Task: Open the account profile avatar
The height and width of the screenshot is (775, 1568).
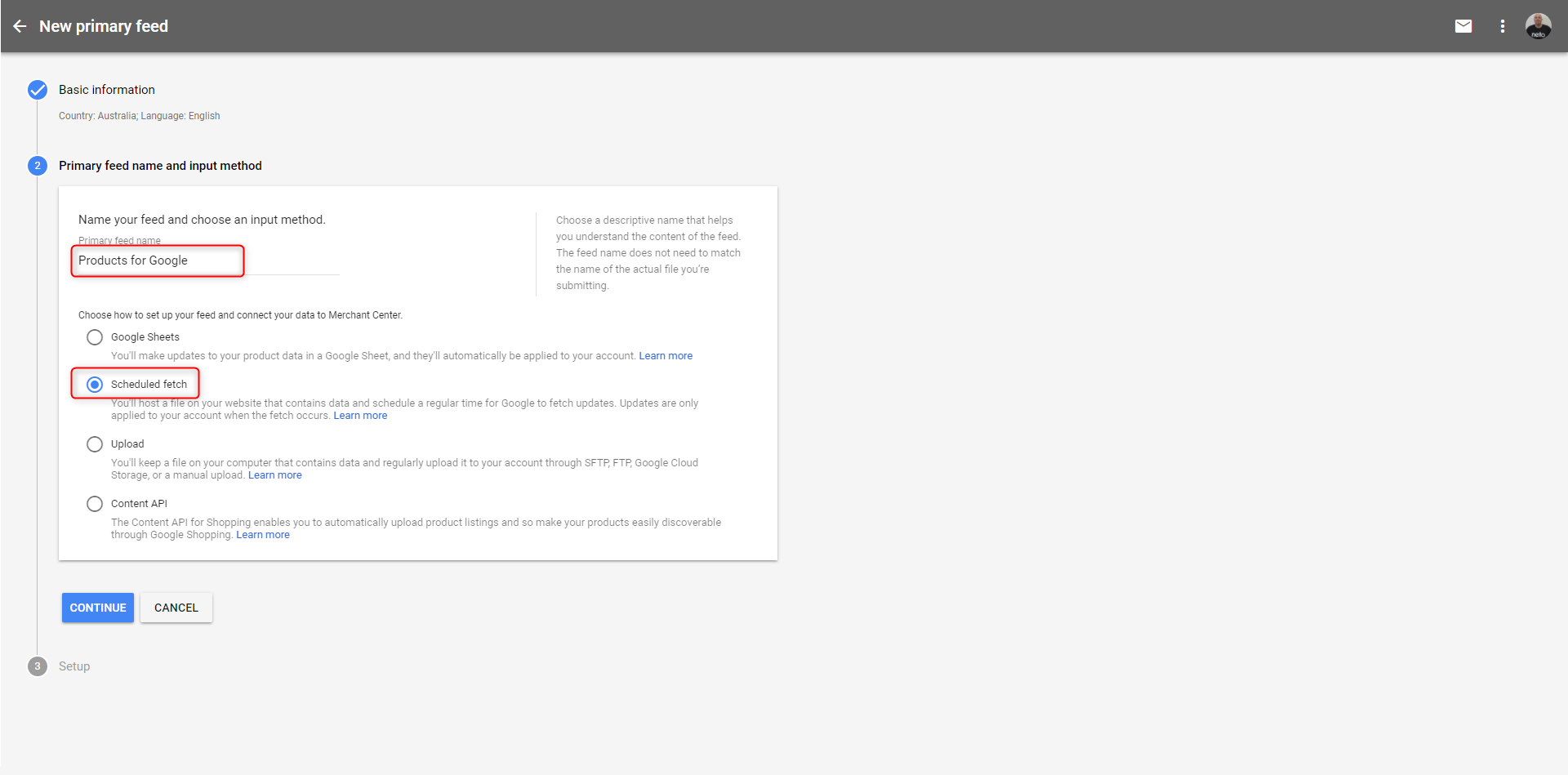Action: pyautogui.click(x=1539, y=26)
